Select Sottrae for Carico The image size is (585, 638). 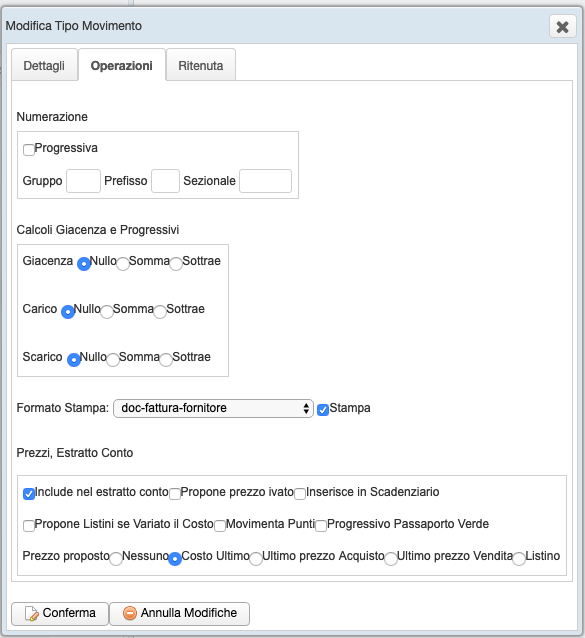pyautogui.click(x=160, y=312)
